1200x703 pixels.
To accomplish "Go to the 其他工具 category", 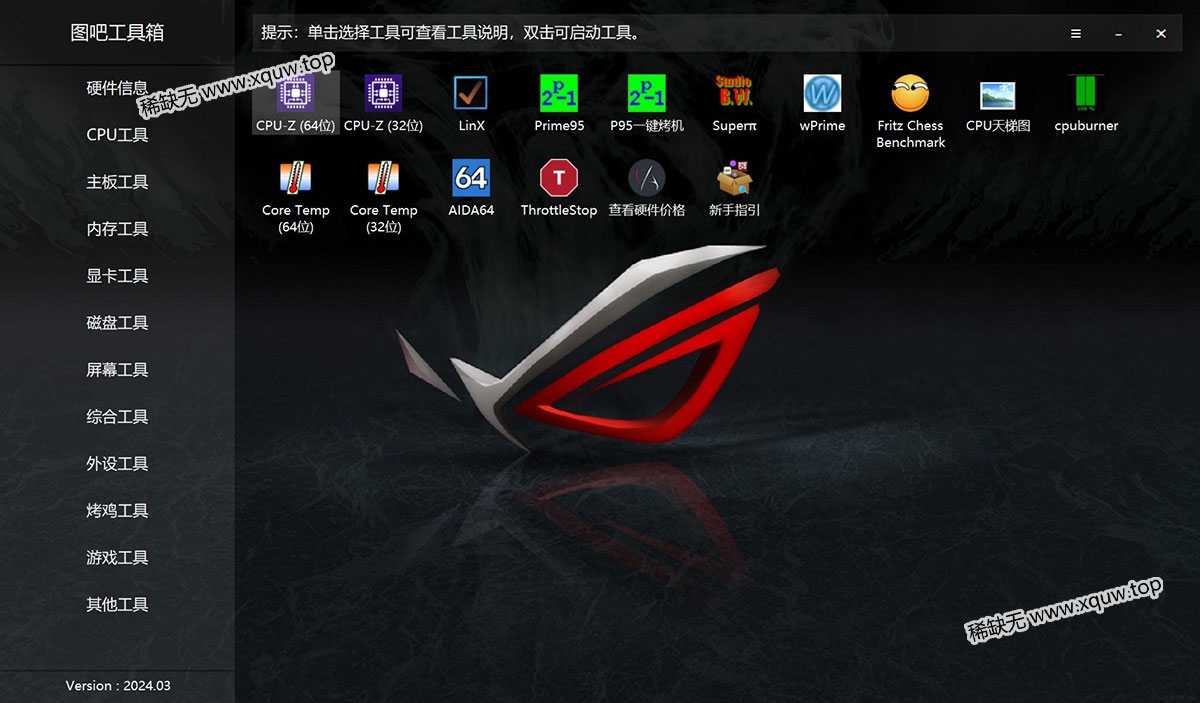I will (117, 605).
